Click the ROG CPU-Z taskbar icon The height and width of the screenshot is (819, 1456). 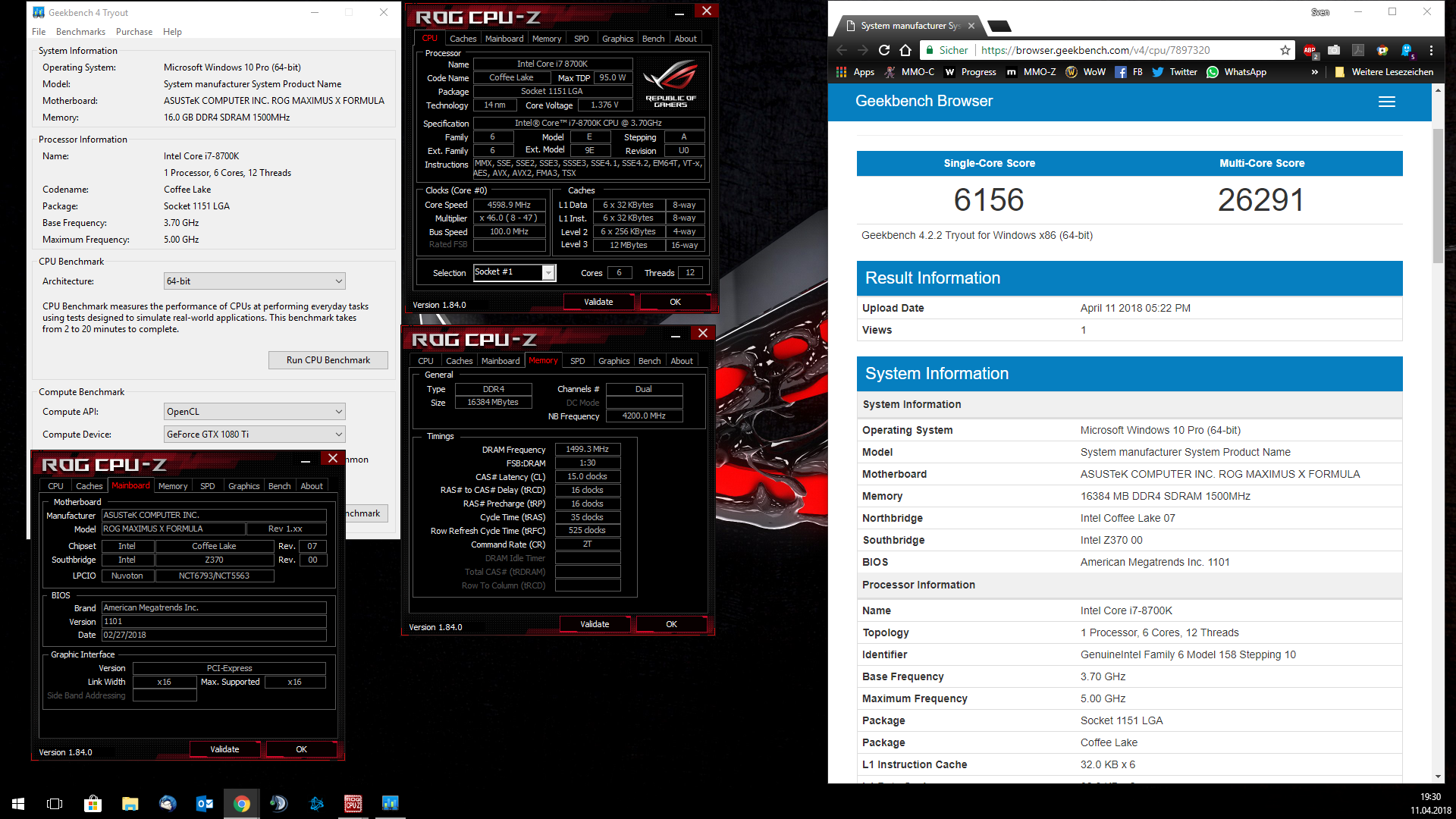coord(353,803)
